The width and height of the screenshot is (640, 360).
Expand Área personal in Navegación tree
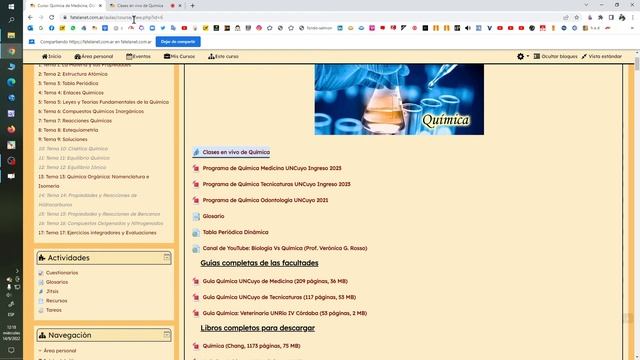pos(40,351)
